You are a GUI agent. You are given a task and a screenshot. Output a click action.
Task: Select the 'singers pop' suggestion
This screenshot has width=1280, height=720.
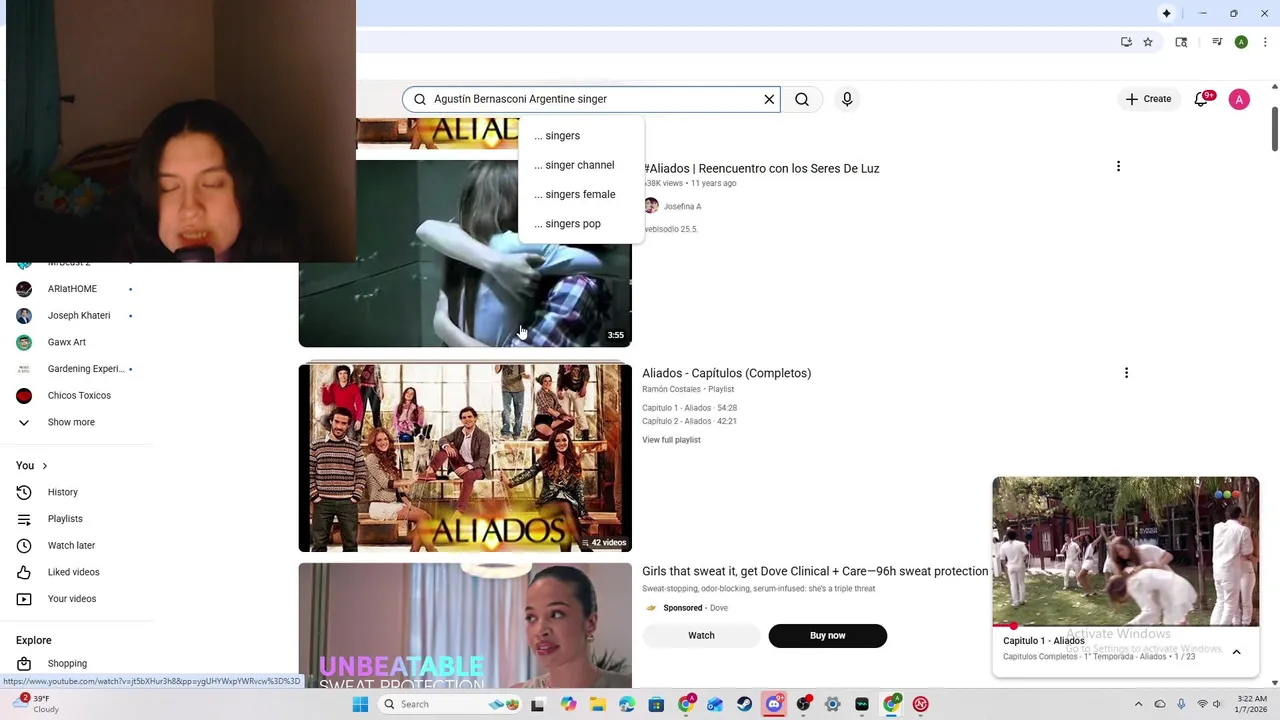(582, 223)
